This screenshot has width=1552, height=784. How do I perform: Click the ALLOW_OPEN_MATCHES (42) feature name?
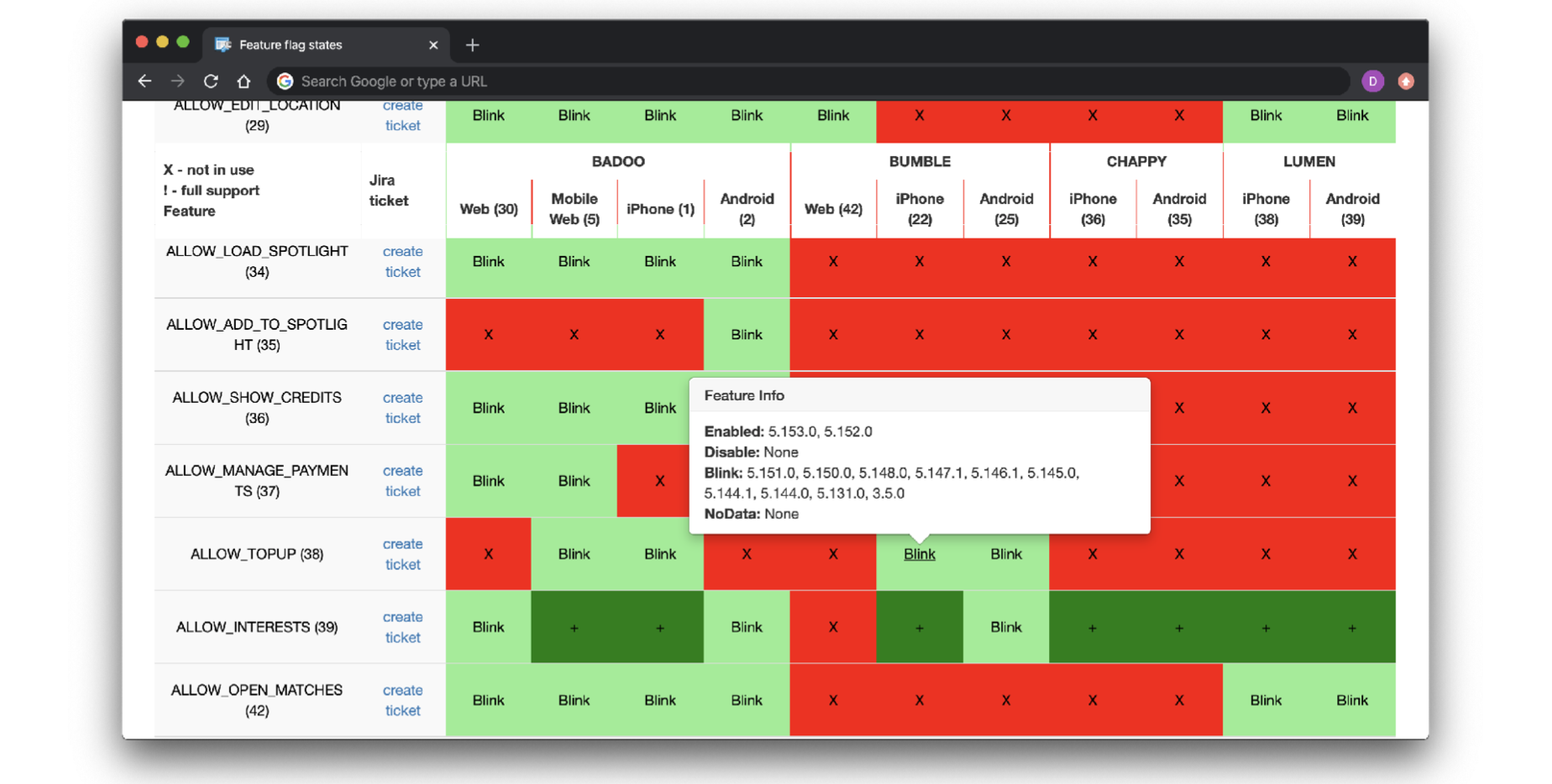tap(257, 700)
